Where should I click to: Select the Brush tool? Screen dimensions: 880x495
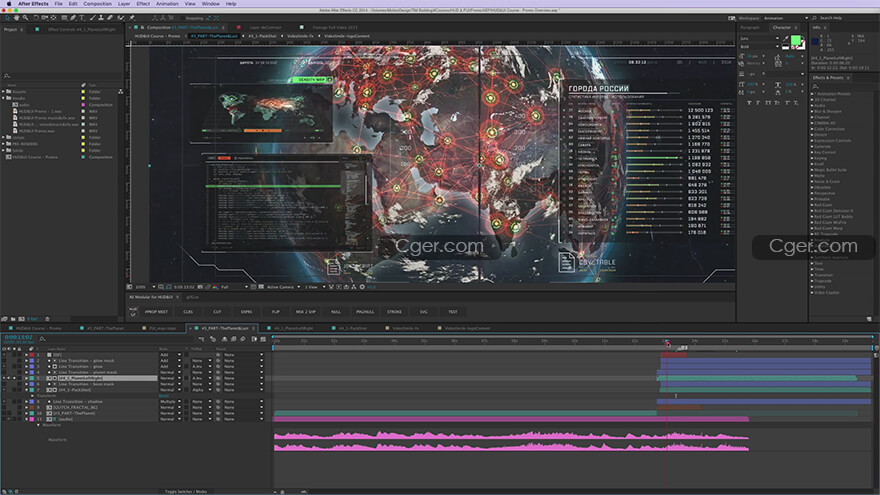[x=93, y=18]
